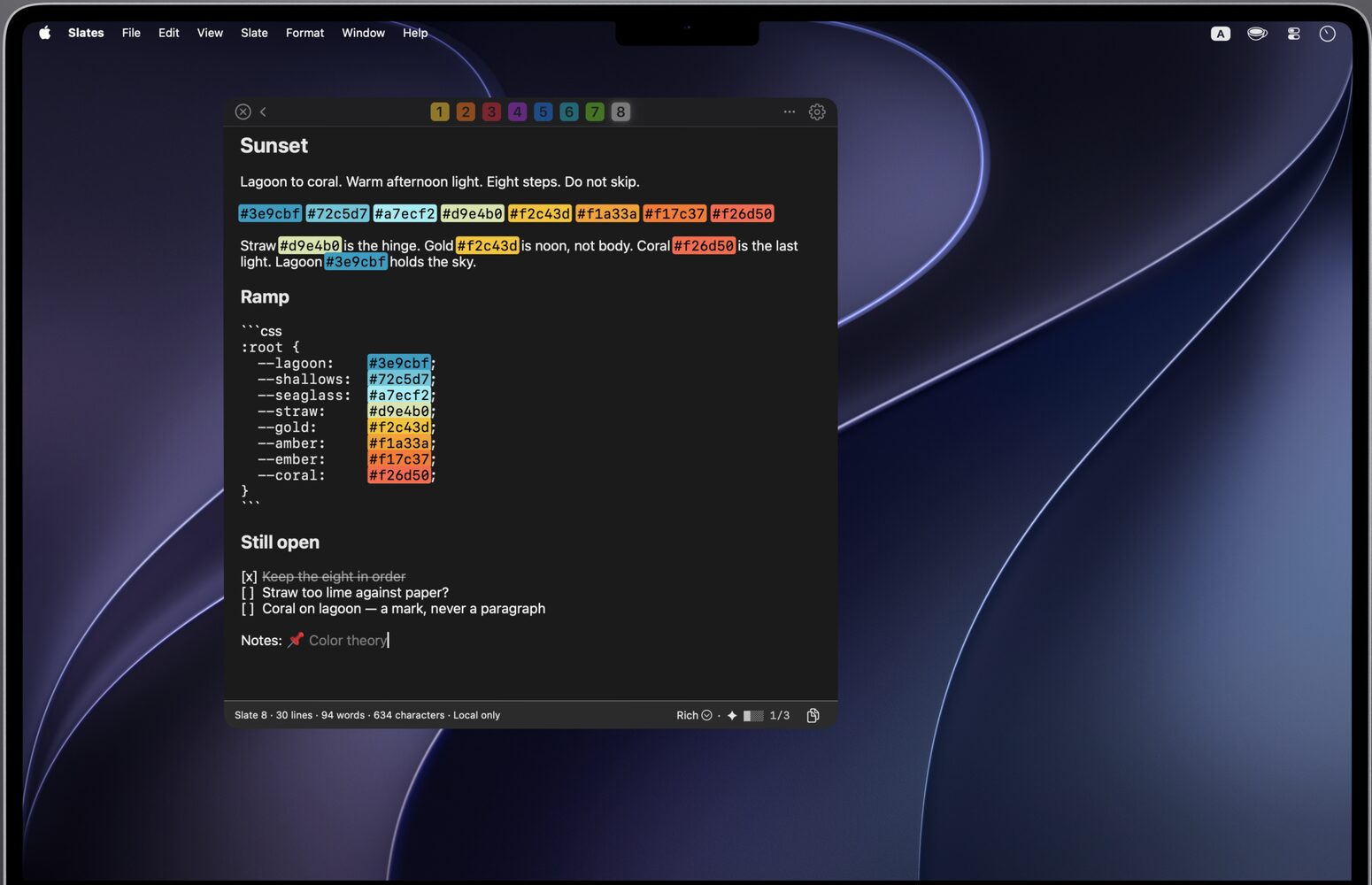The height and width of the screenshot is (885, 1372).
Task: Switch to slate tab 6
Action: coord(569,112)
